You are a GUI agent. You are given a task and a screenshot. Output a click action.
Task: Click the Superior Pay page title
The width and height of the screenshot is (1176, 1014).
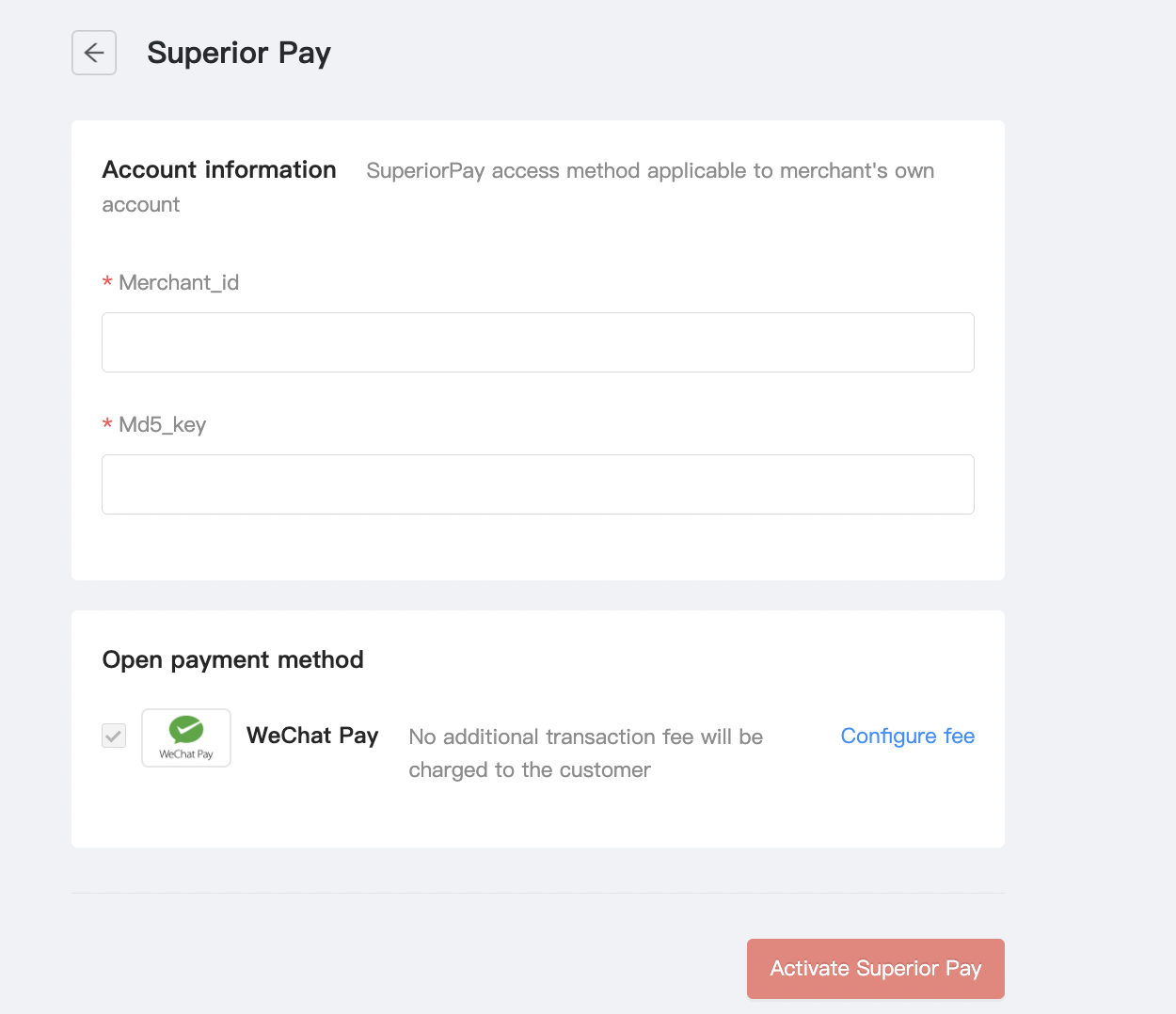[239, 53]
